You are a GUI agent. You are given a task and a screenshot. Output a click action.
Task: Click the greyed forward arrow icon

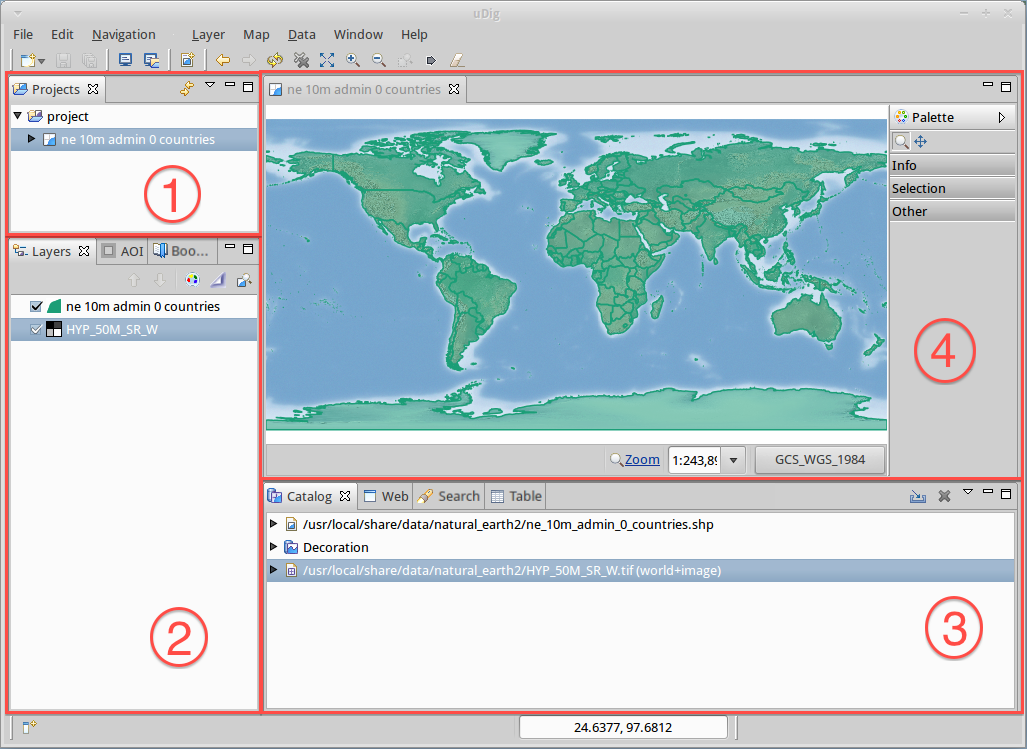pos(249,60)
